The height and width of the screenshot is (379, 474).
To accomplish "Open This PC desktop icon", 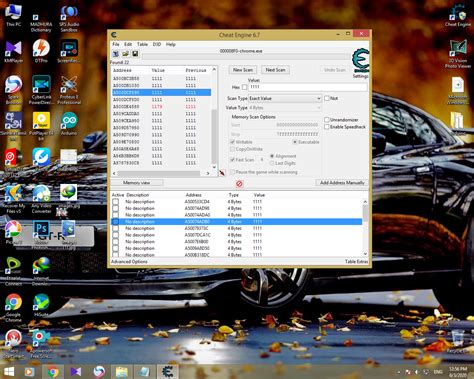I will tap(14, 15).
